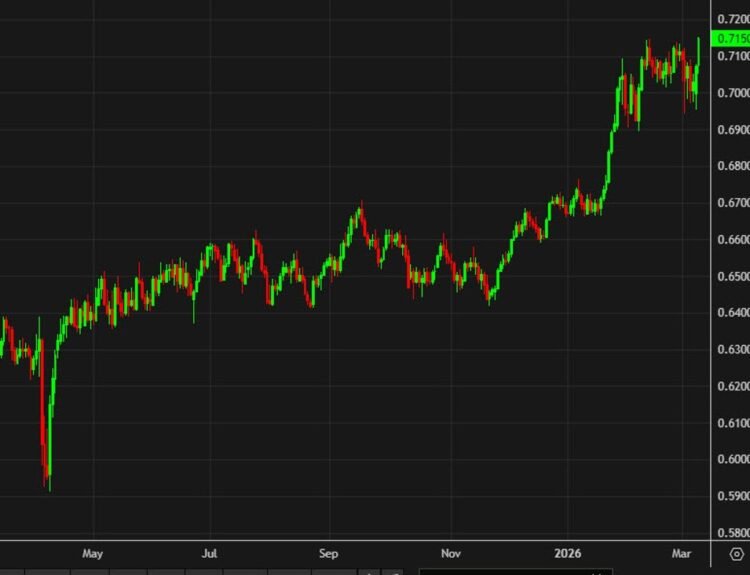
Task: Click the 0.5800 price axis label
Action: (733, 532)
